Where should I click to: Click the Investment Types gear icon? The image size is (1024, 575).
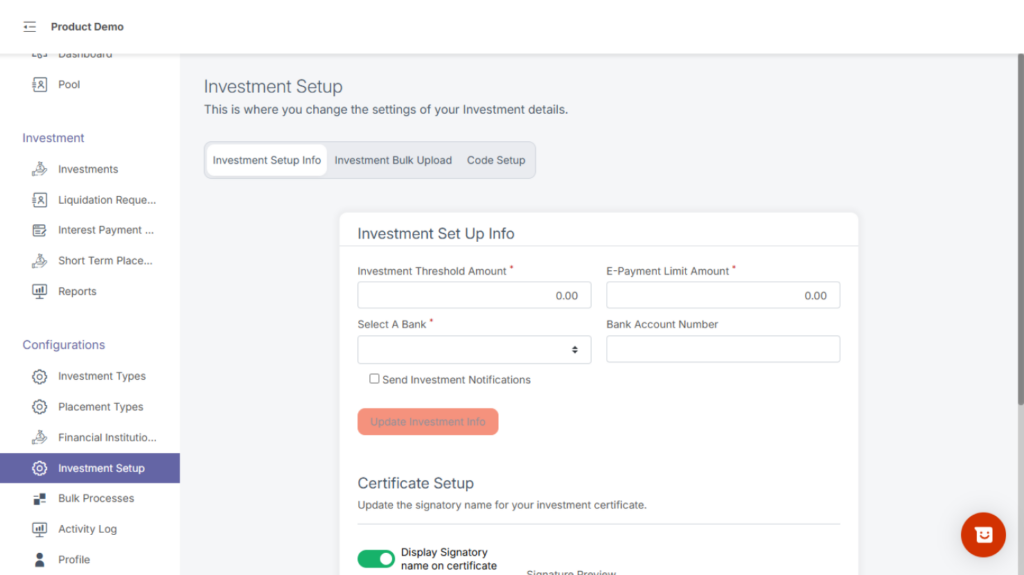40,377
